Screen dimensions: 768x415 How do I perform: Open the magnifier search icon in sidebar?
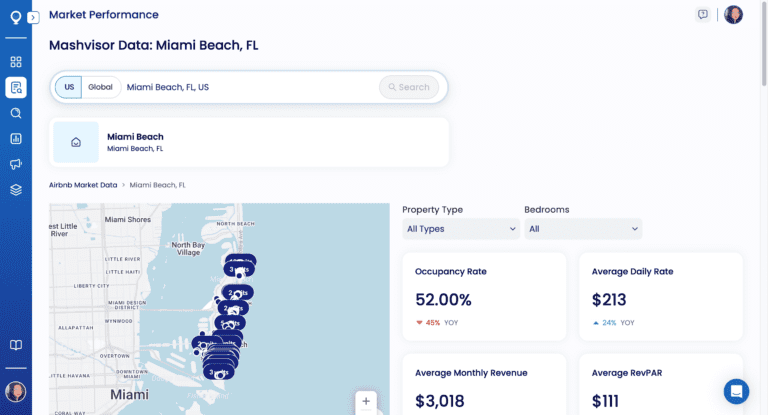tap(16, 113)
